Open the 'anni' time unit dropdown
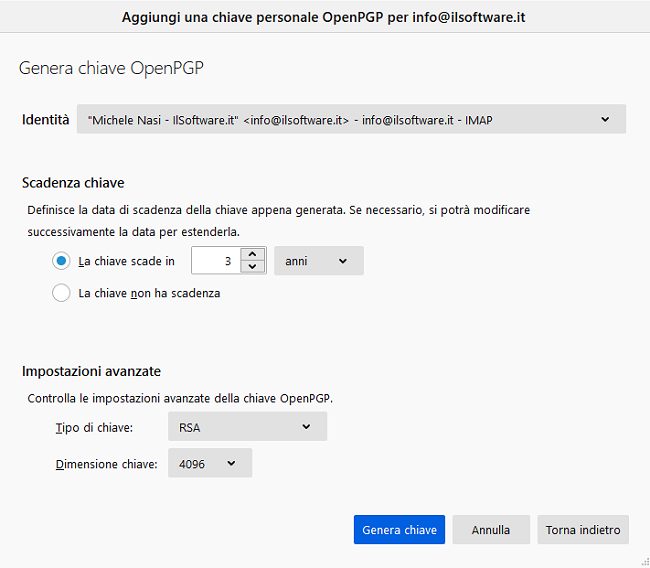Viewport: 650px width, 568px height. pyautogui.click(x=319, y=261)
